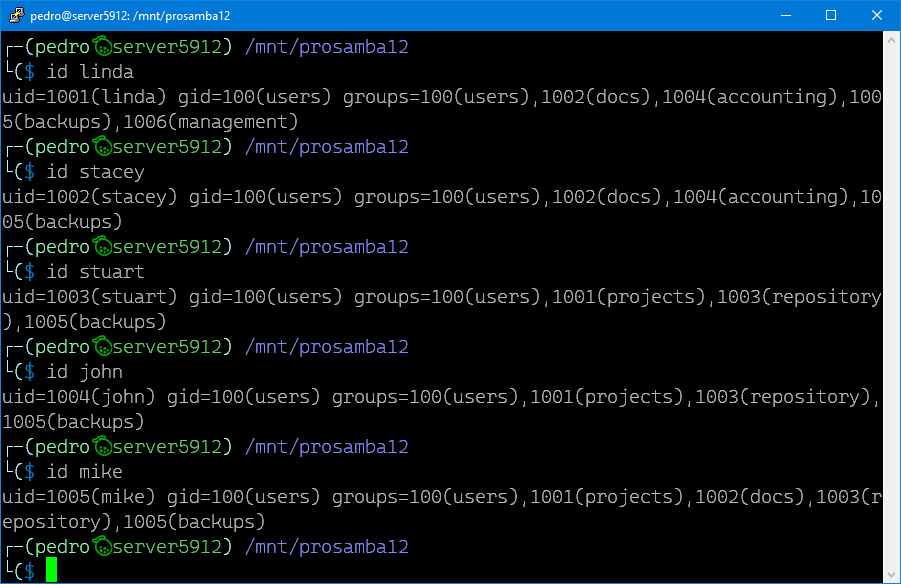The height and width of the screenshot is (584, 901).
Task: Click the Debian swirl icon in the last prompt
Action: click(101, 546)
